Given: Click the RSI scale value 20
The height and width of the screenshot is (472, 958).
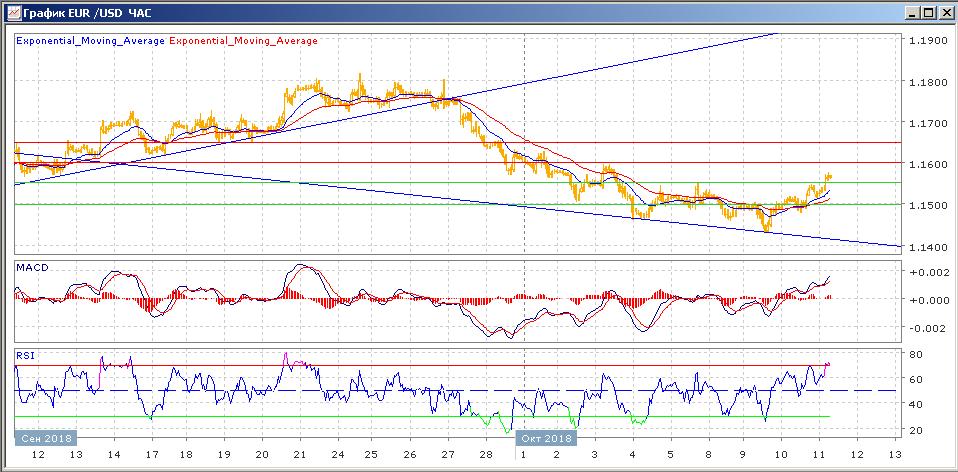Looking at the screenshot, I should pyautogui.click(x=916, y=430).
